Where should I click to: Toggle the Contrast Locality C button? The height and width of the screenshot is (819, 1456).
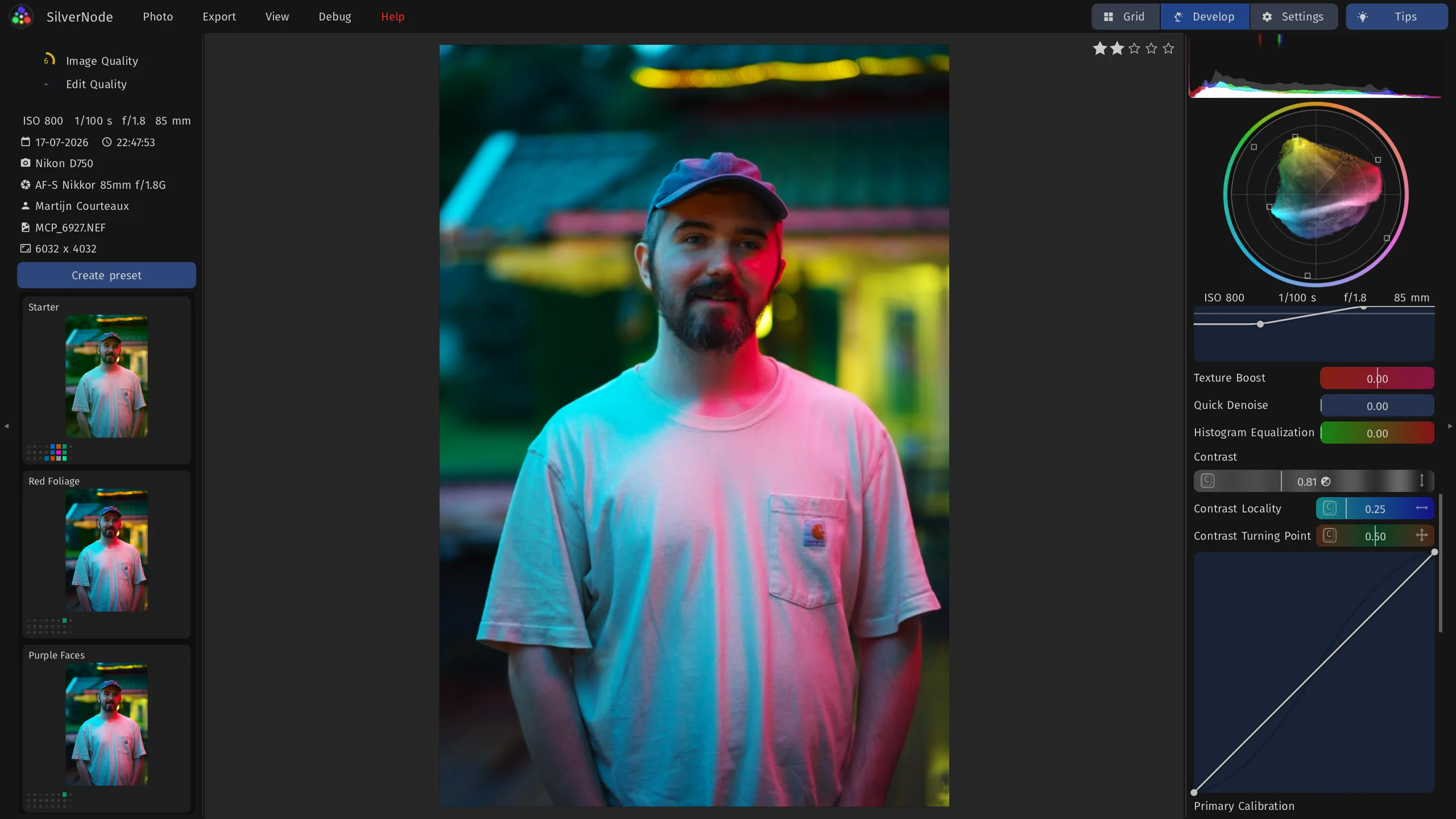tap(1330, 508)
